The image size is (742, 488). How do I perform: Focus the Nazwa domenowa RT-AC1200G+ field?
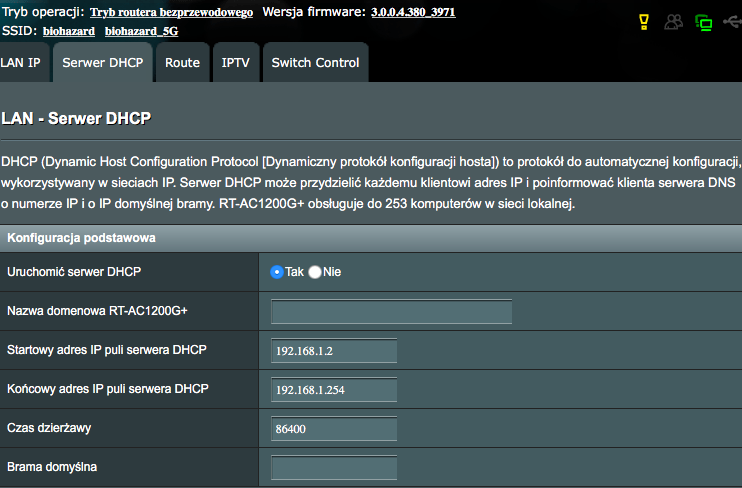point(391,311)
